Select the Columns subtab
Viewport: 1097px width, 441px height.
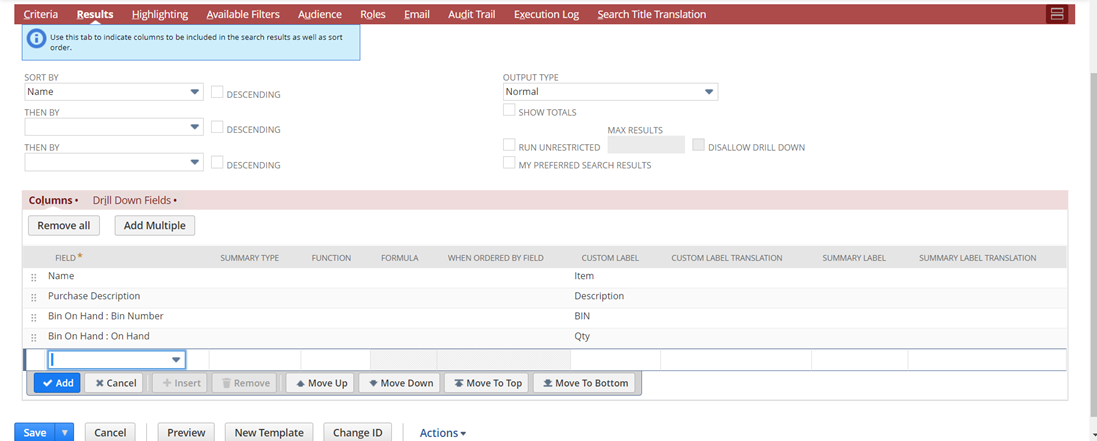(52, 200)
